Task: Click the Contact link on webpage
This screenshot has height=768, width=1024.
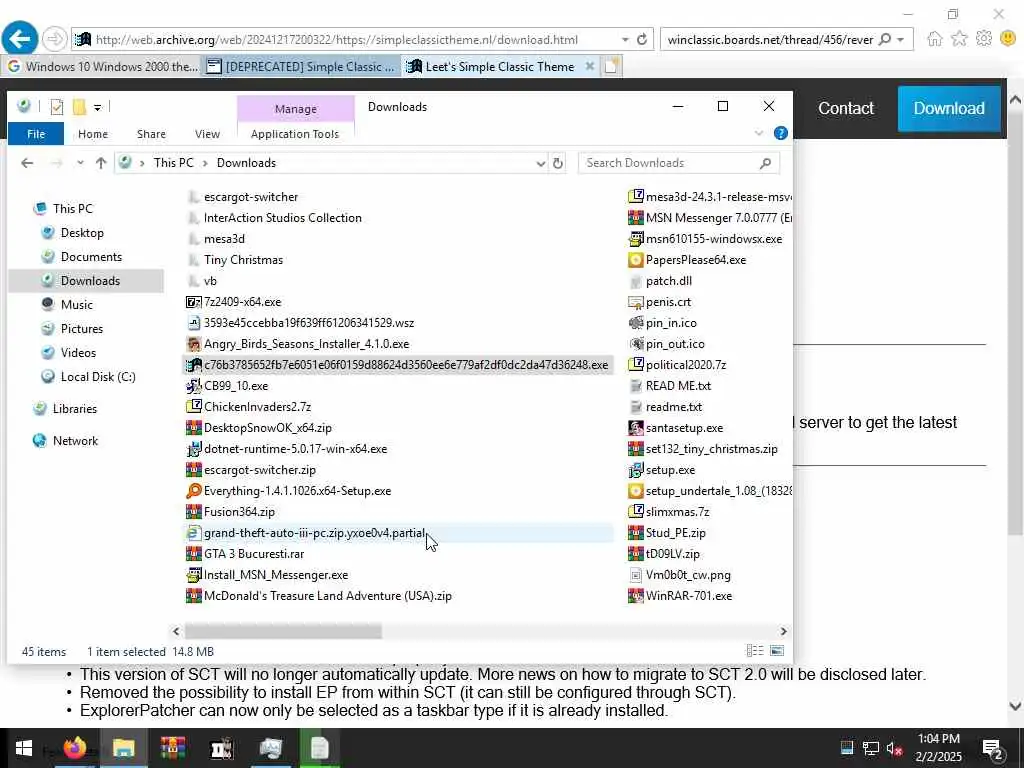Action: (x=846, y=108)
